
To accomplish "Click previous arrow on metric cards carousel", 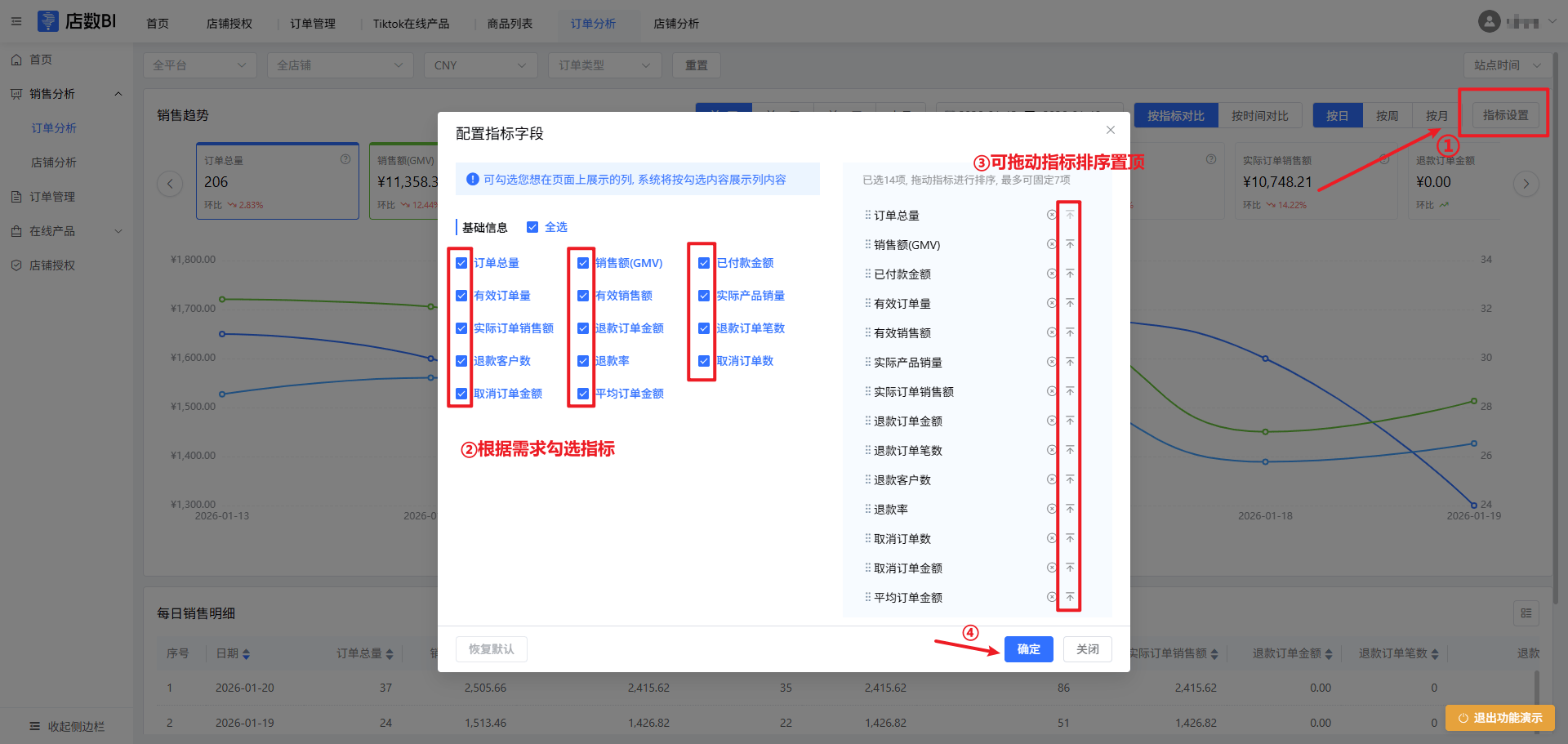I will pos(170,184).
